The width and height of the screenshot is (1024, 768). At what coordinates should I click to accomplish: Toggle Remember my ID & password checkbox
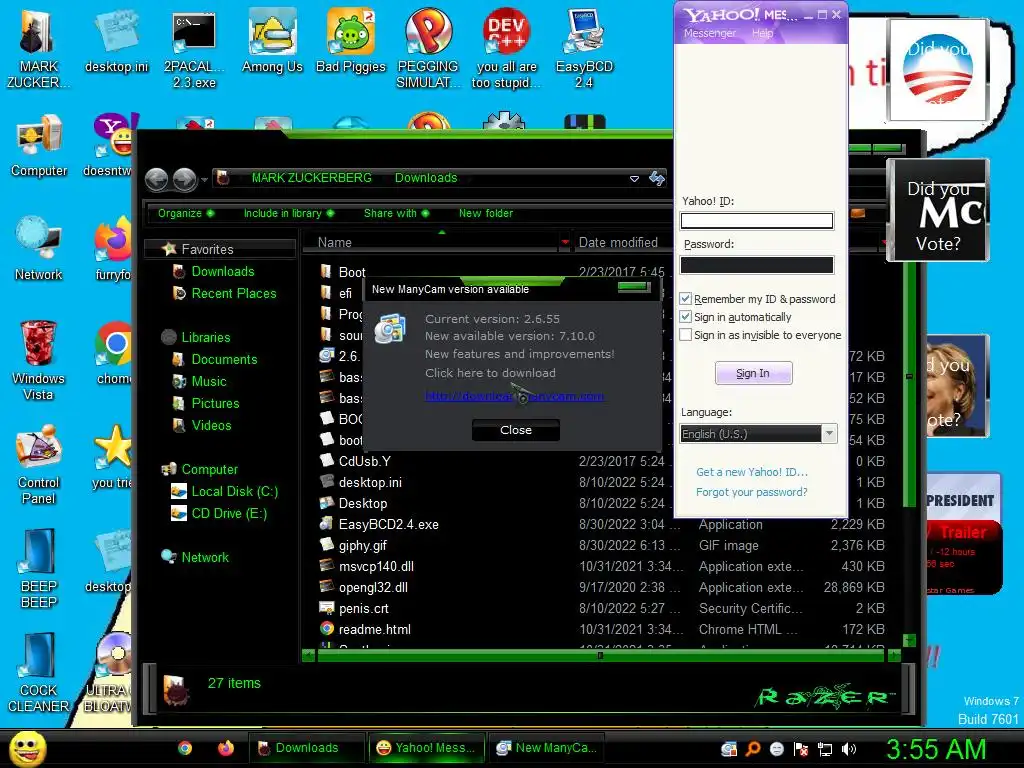click(685, 298)
